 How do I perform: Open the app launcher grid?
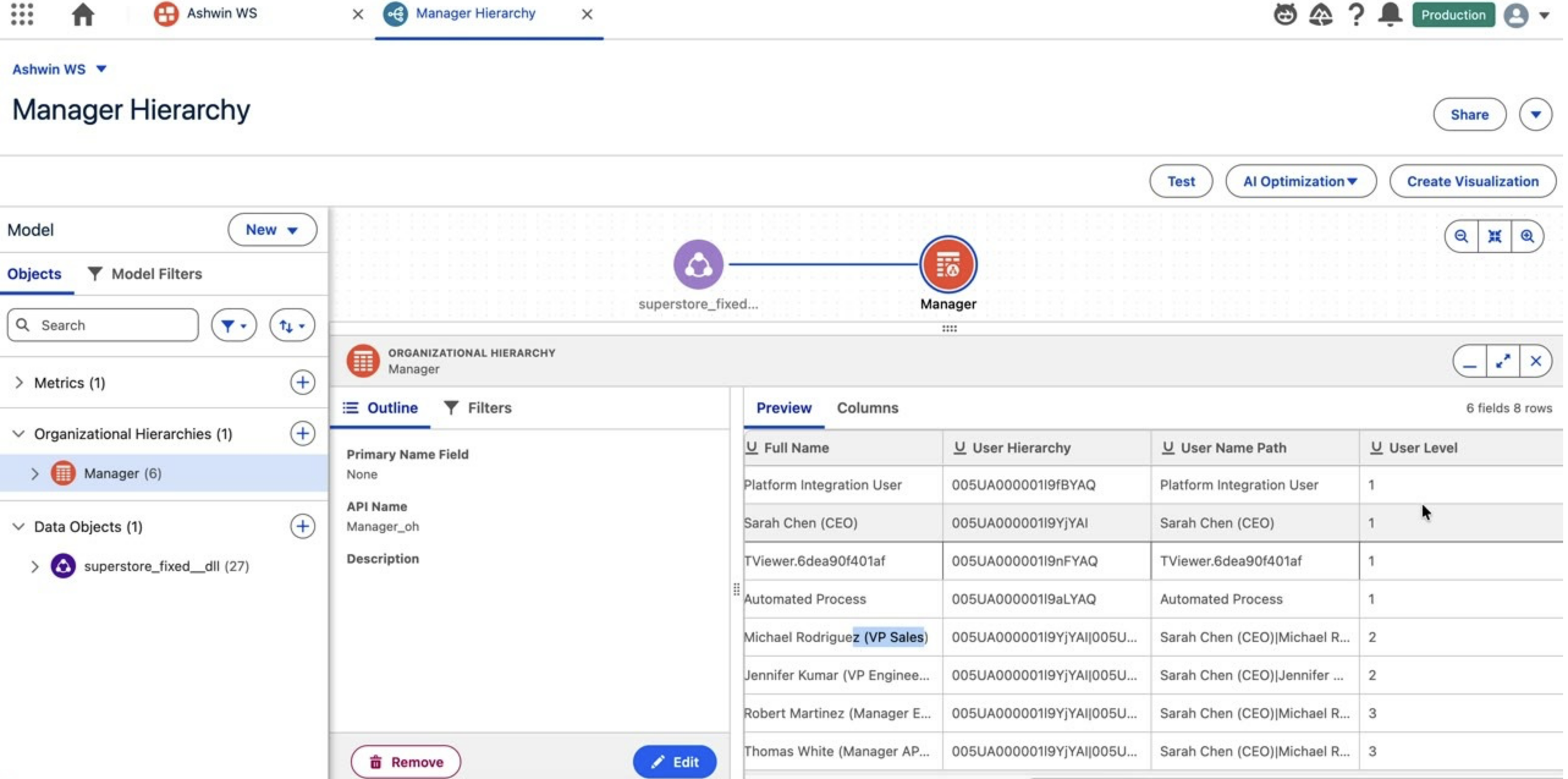point(22,14)
